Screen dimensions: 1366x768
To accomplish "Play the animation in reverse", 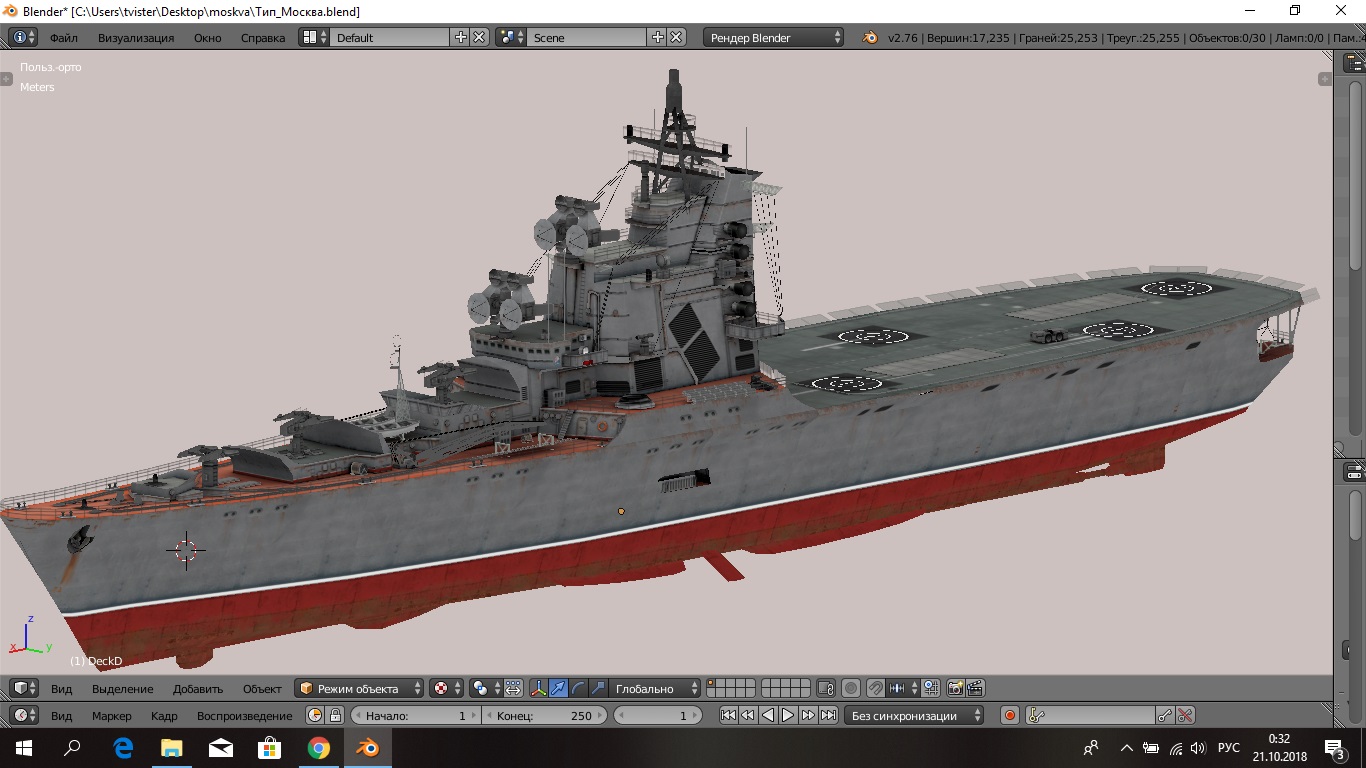I will [768, 716].
